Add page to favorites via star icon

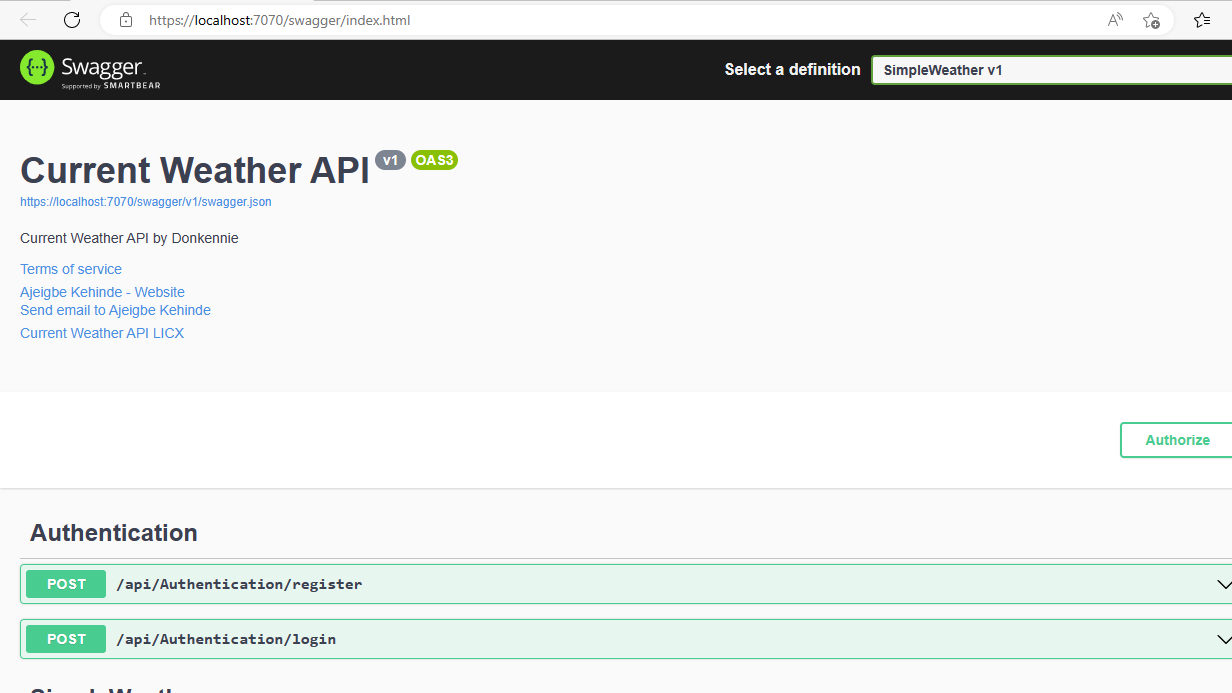pyautogui.click(x=1150, y=19)
